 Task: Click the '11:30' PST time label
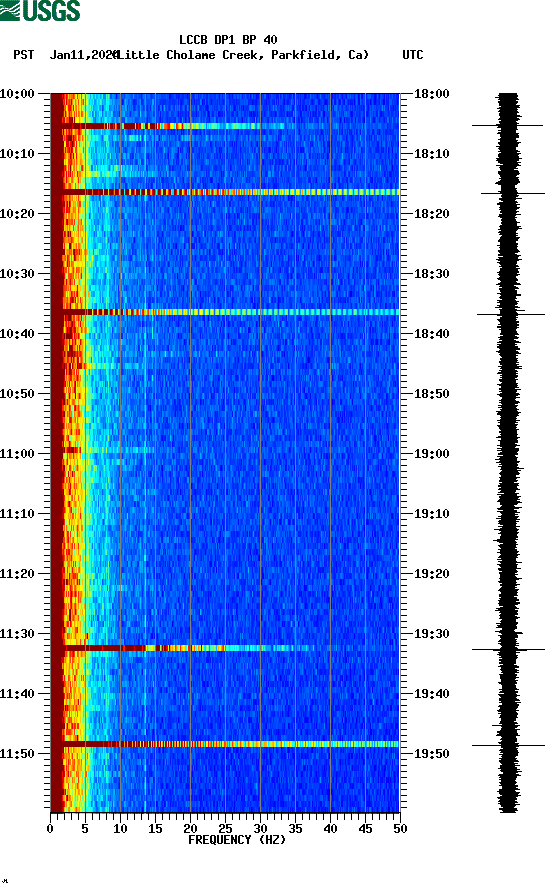click(x=17, y=634)
